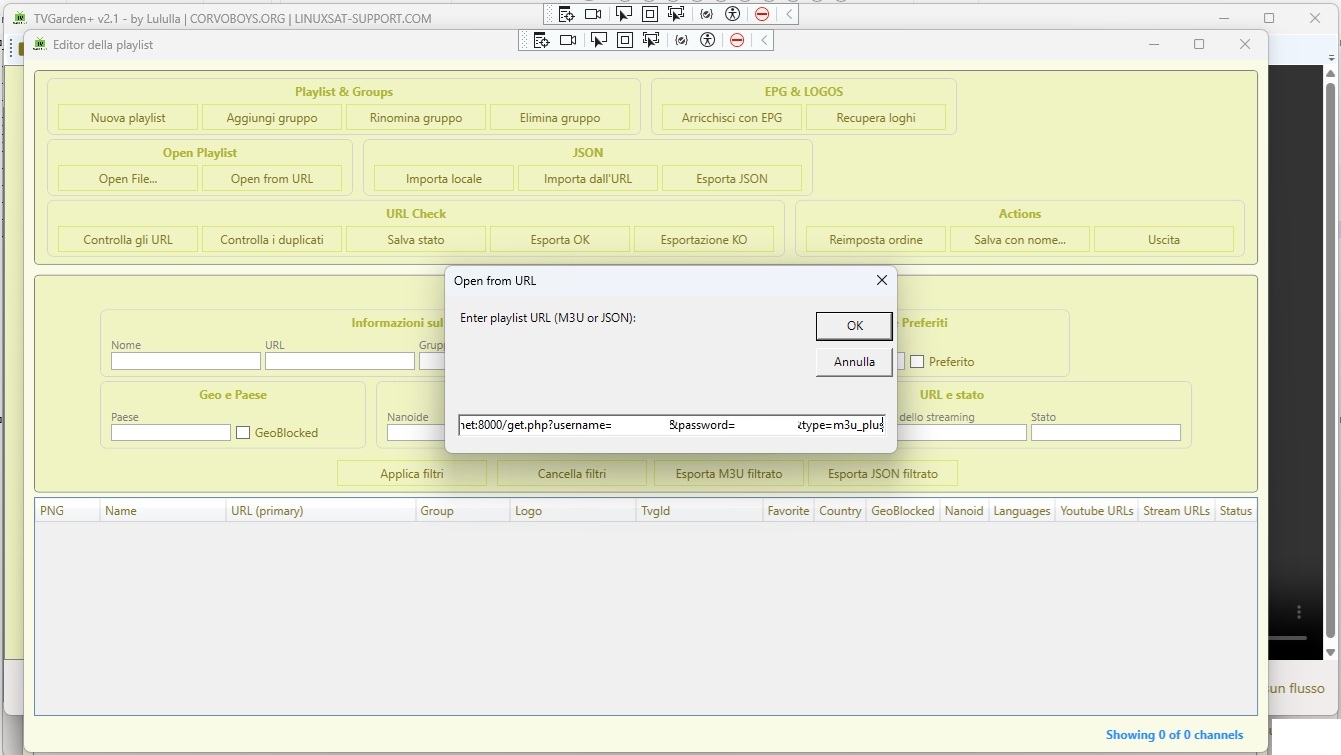Click red minus circle icon in editor toolbar
The image size is (1341, 755).
(x=737, y=40)
